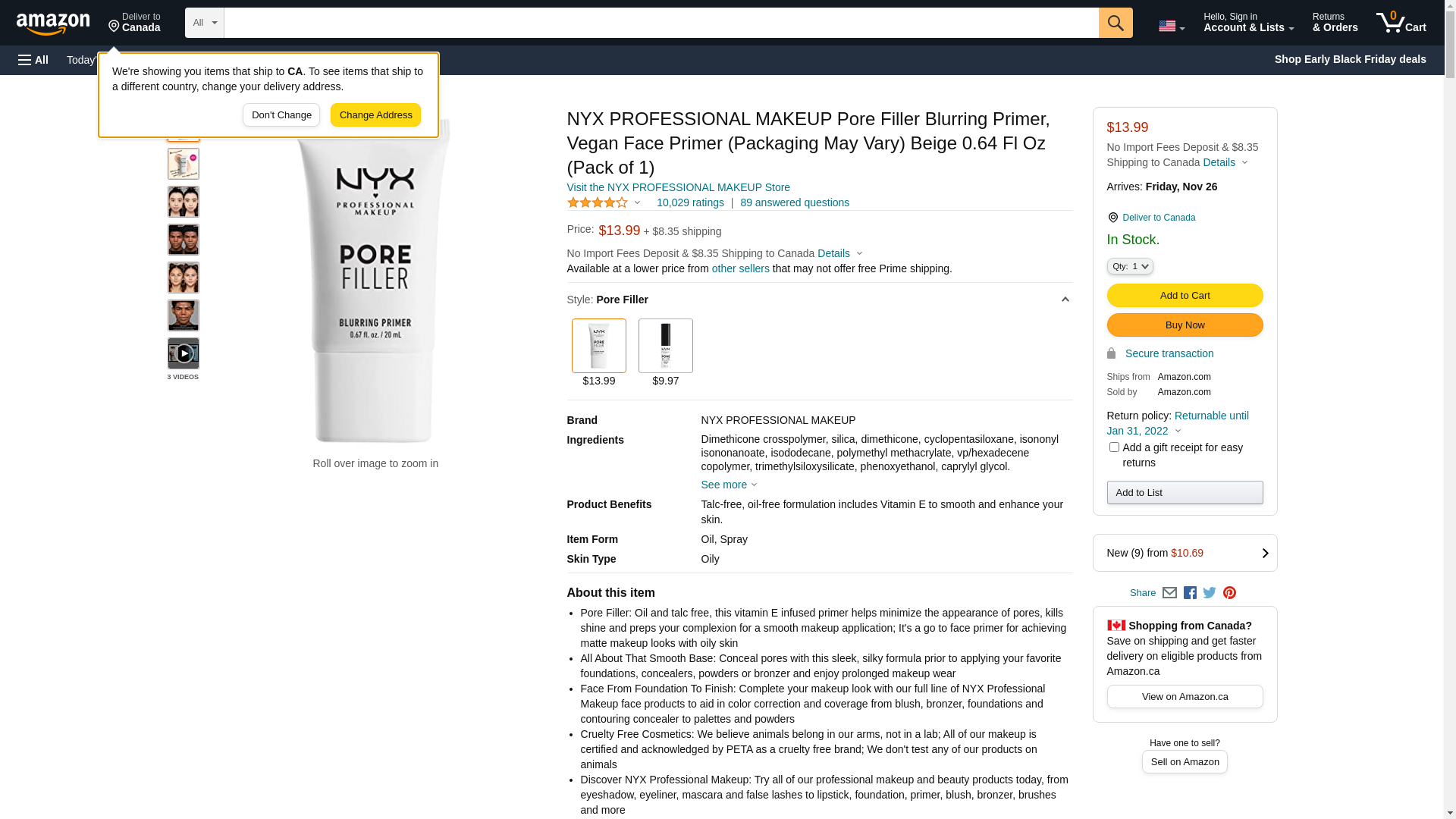Open the shopping cart
Screen dimensions: 1456x819
[1401, 23]
